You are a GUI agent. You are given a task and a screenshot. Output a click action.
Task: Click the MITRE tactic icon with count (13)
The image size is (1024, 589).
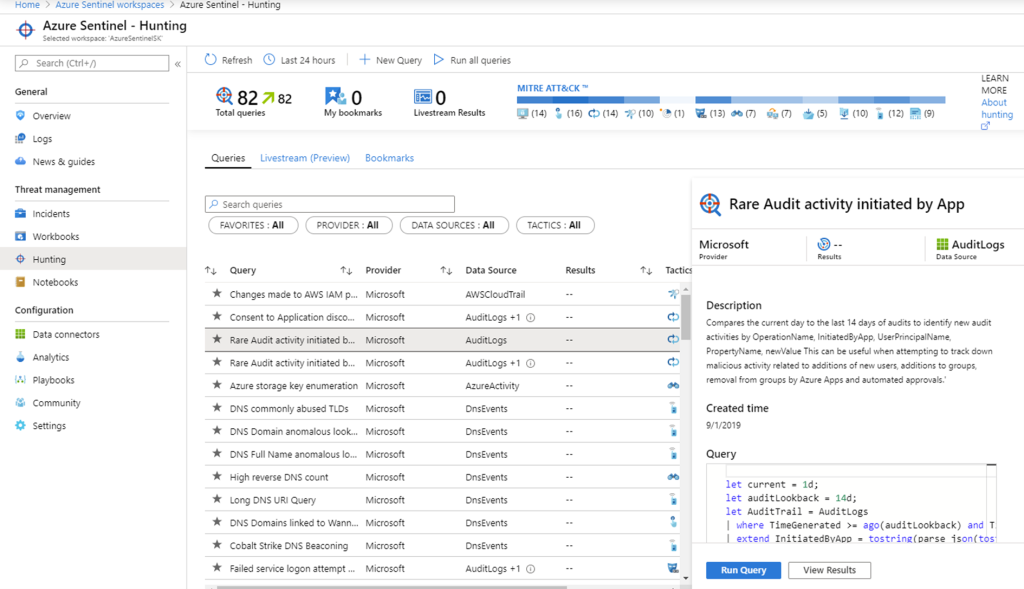[701, 114]
